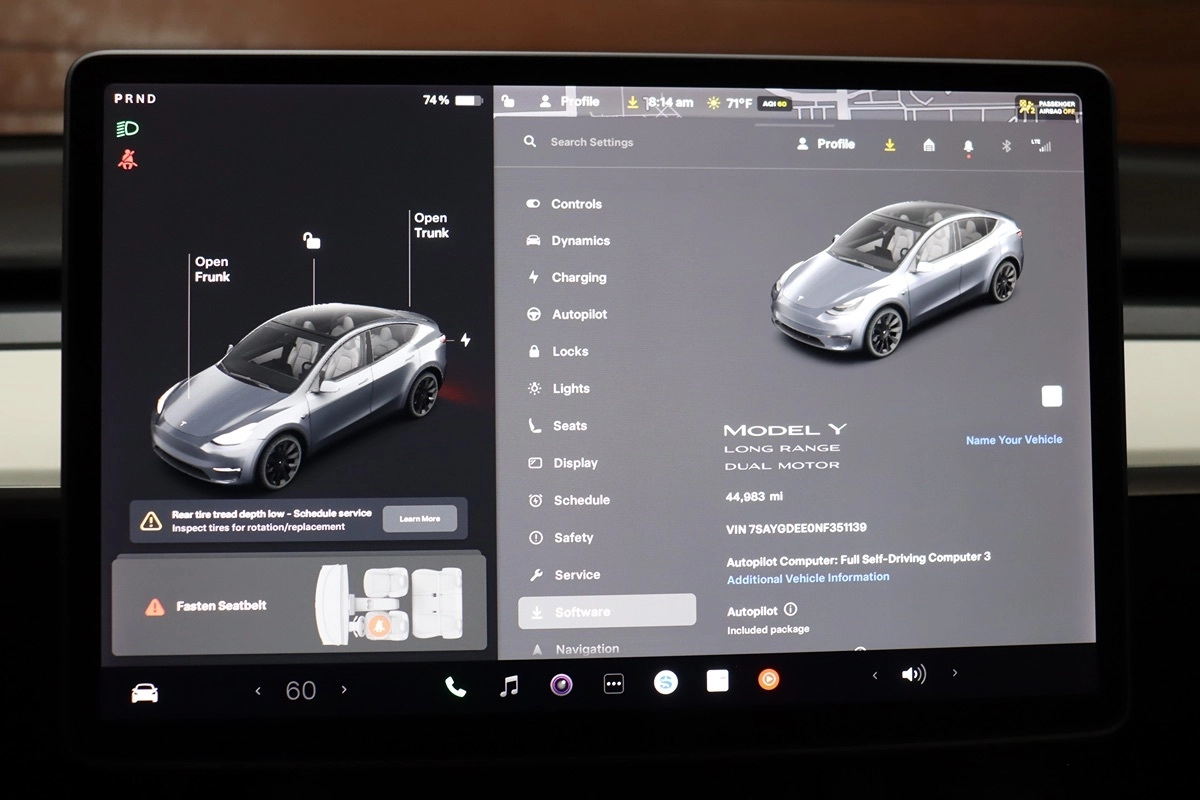This screenshot has height=800, width=1200.
Task: Open the Charging settings menu
Action: point(567,278)
